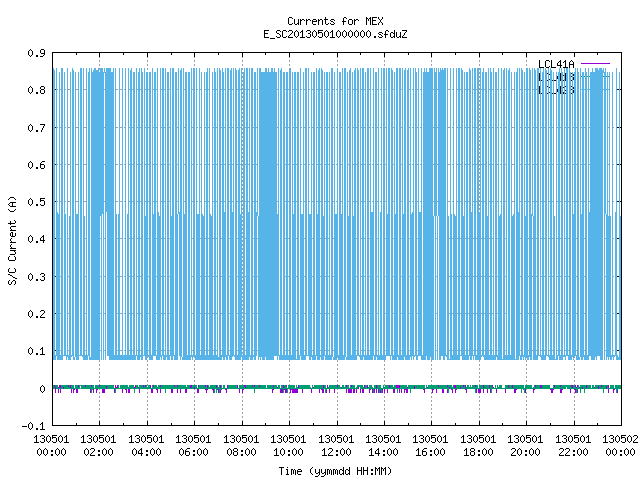Viewport: 640px width, 480px height.
Task: Click the 130501 20:00 time tick label
Action: pyautogui.click(x=525, y=446)
